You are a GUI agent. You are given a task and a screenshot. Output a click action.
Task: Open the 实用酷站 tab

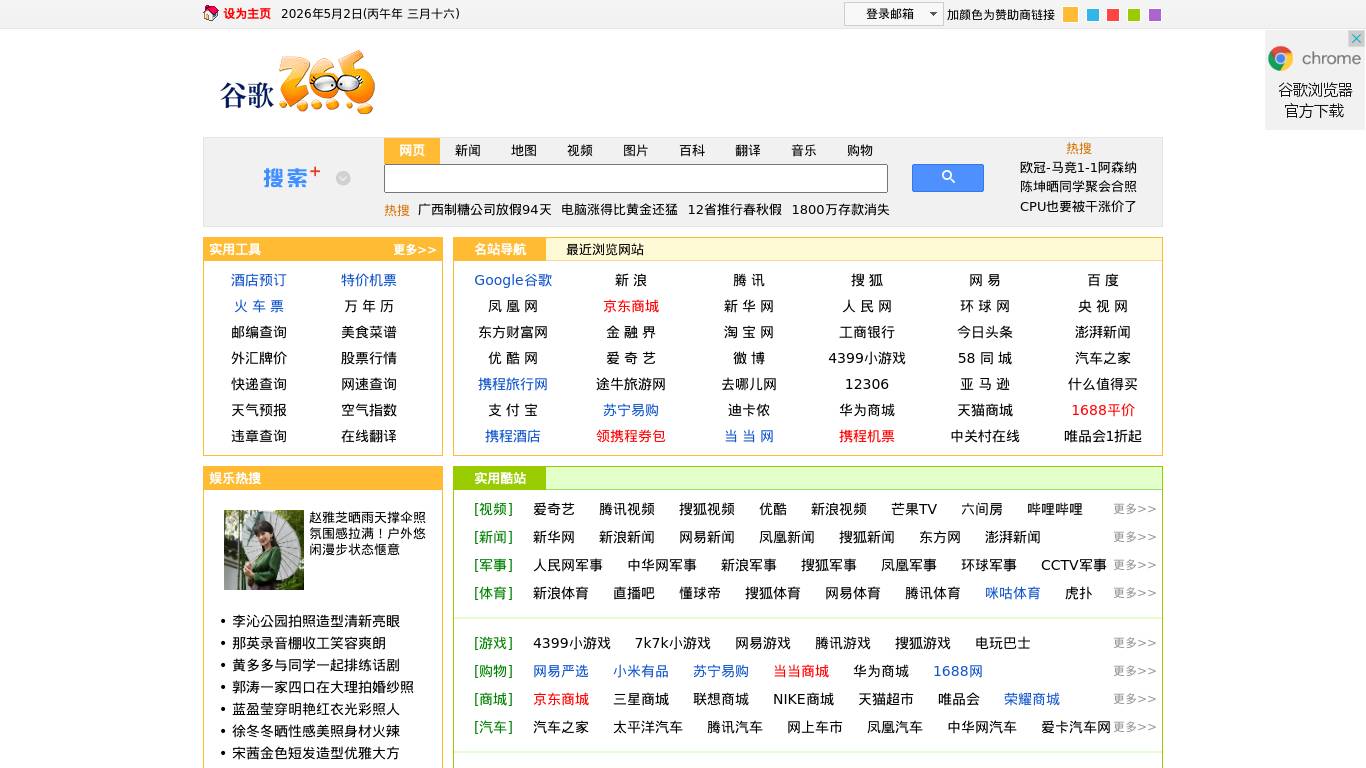(x=500, y=478)
